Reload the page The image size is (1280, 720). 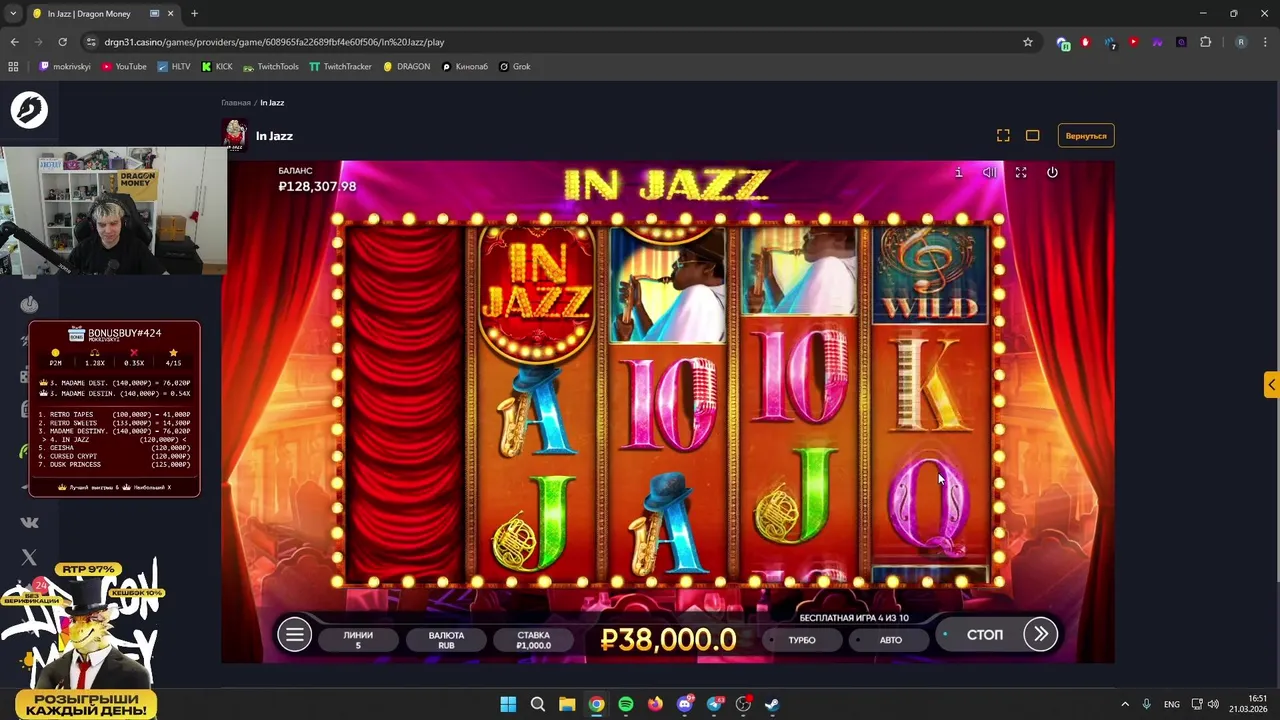[x=62, y=42]
